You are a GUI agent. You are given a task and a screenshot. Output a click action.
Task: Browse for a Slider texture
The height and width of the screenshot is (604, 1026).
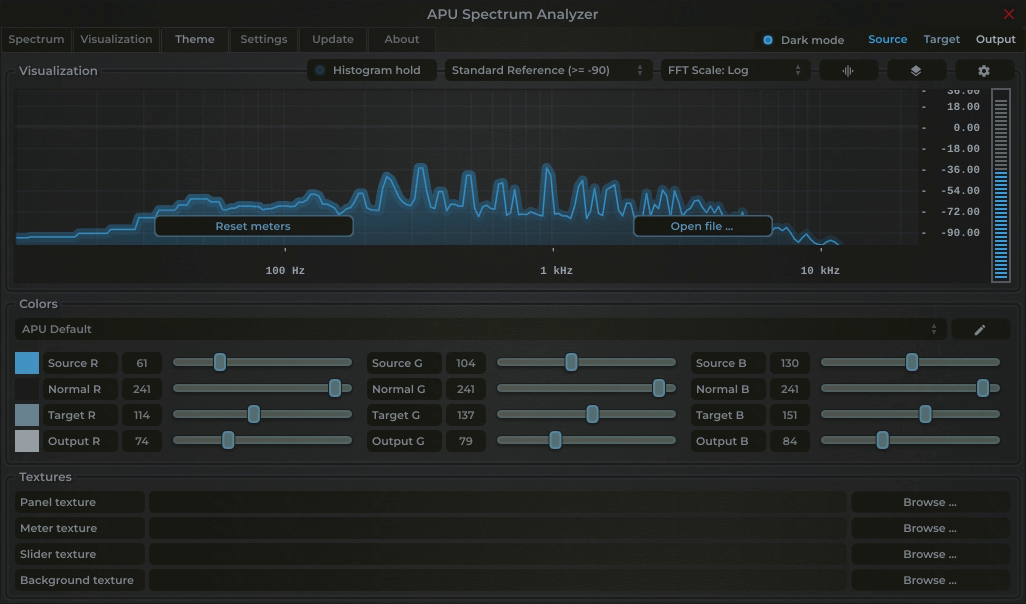click(x=930, y=554)
